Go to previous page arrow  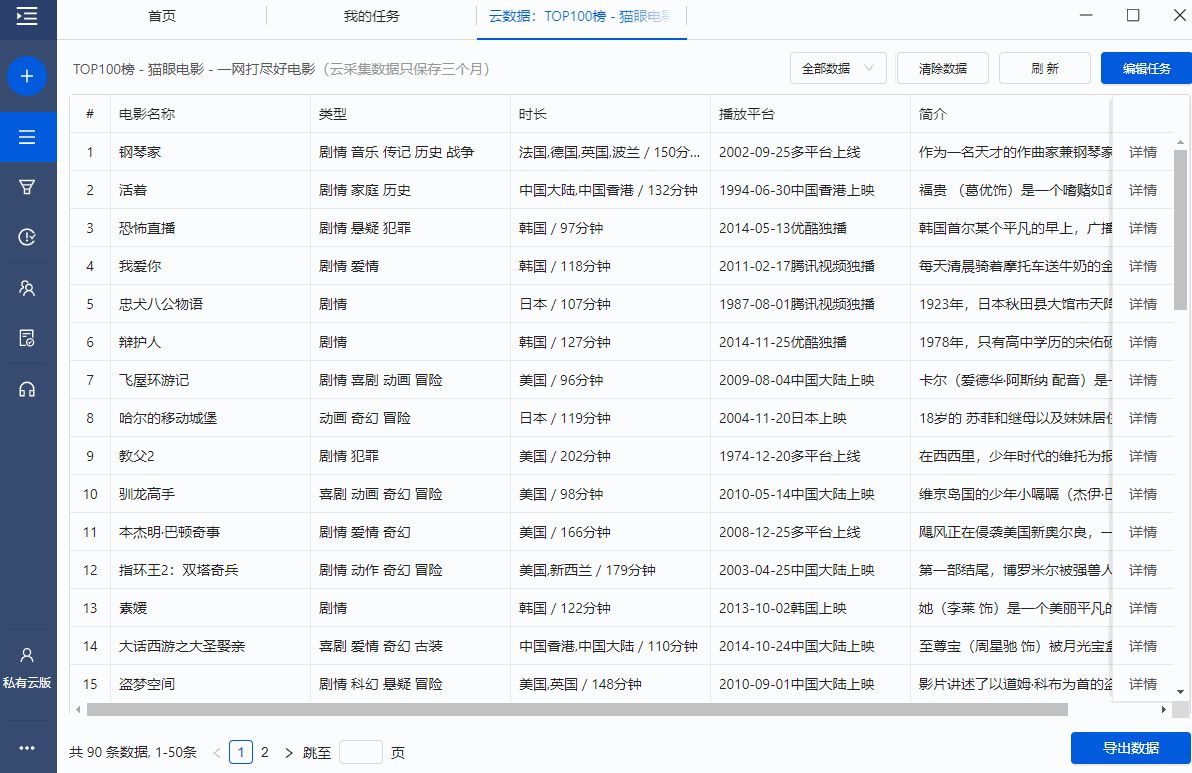(217, 752)
